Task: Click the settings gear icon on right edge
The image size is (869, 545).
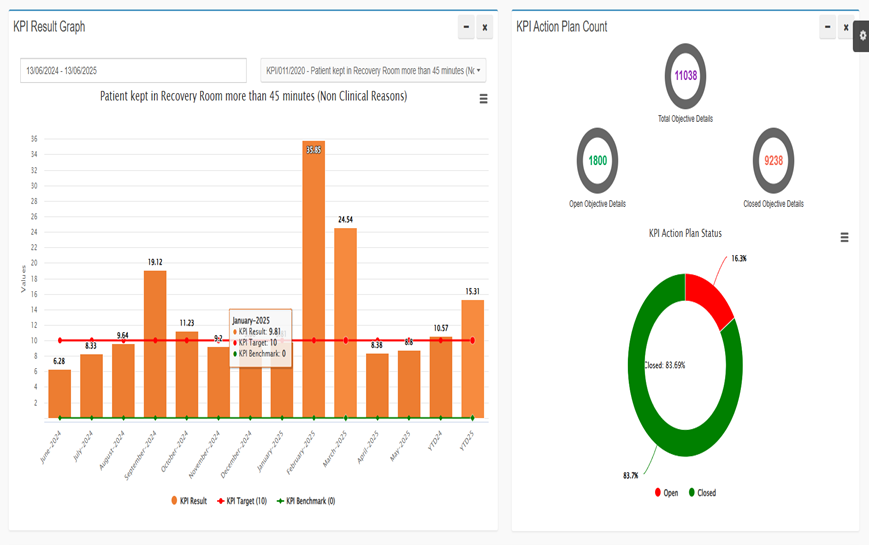Action: [862, 36]
